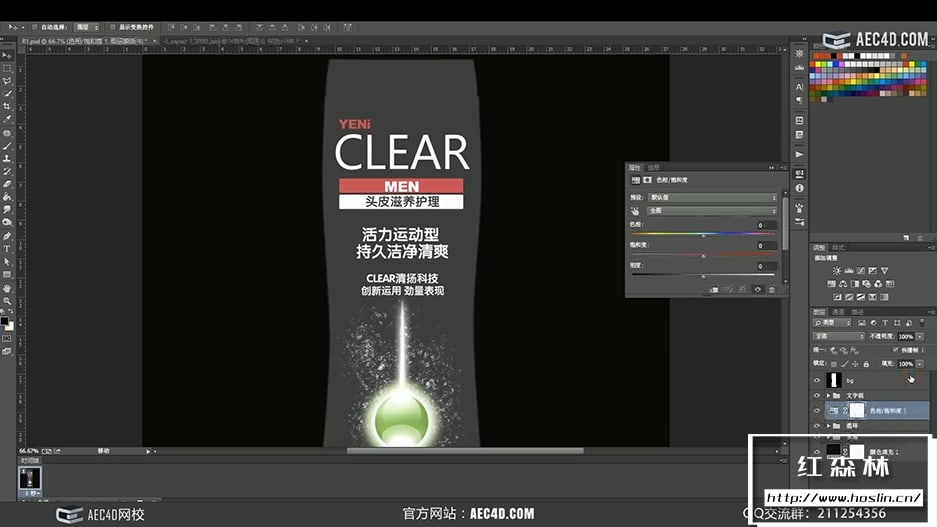Open the opacity 100% dropdown arrow
937x527 pixels.
920,336
